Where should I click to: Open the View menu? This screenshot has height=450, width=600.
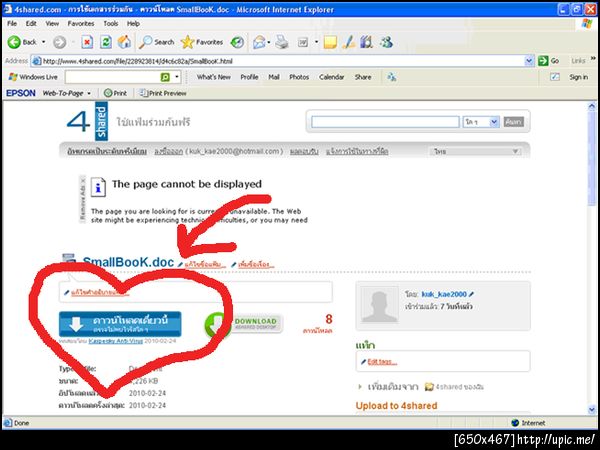pyautogui.click(x=52, y=23)
